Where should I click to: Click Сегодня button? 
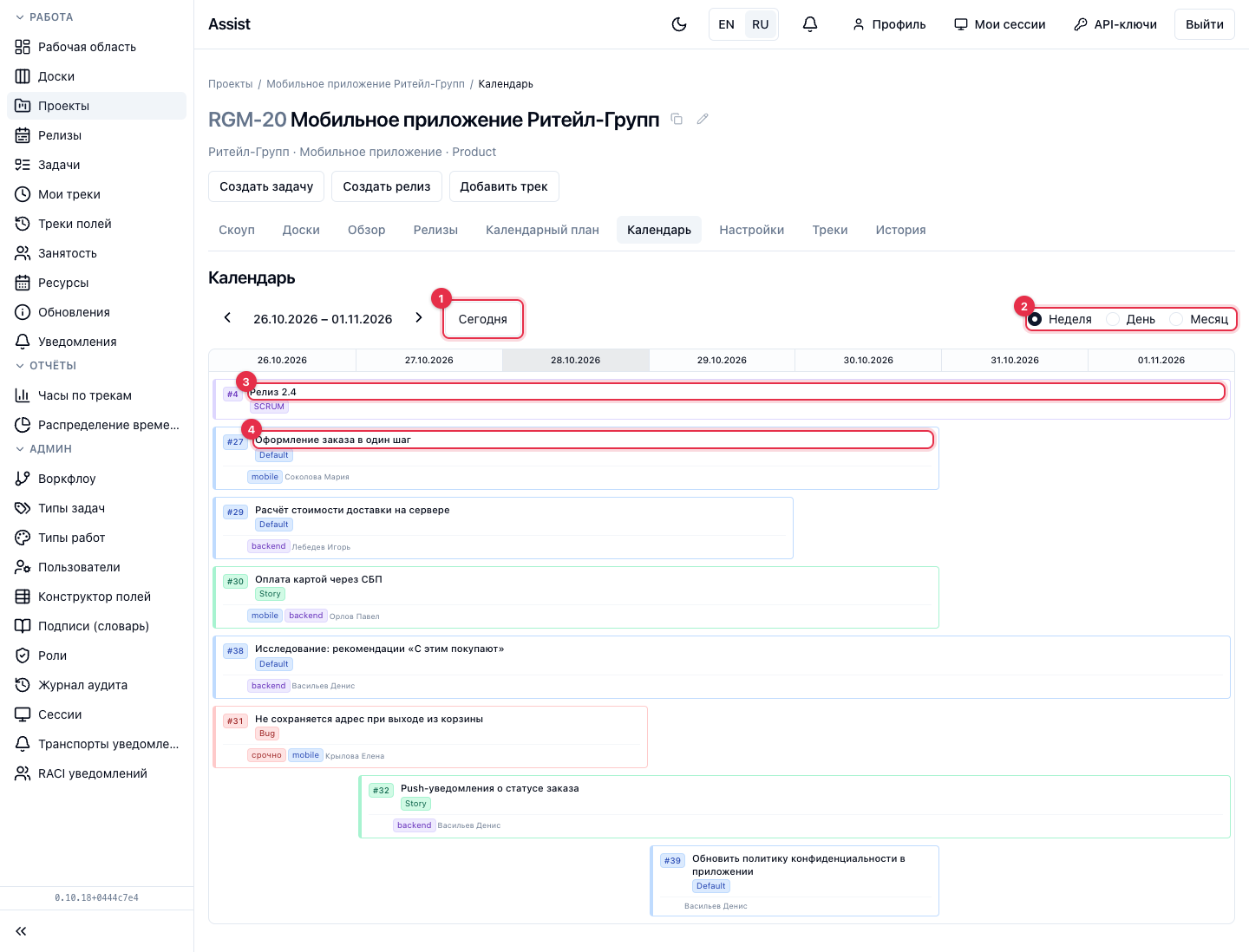point(483,319)
